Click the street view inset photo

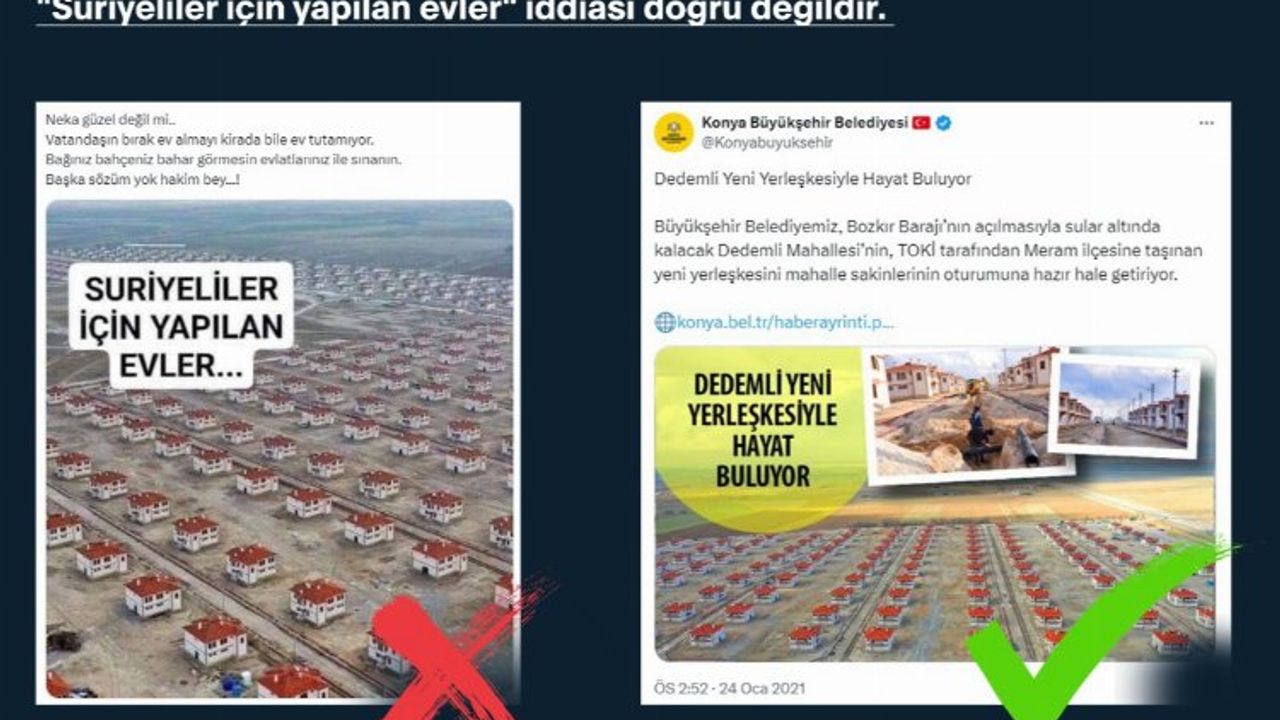[x=1124, y=404]
